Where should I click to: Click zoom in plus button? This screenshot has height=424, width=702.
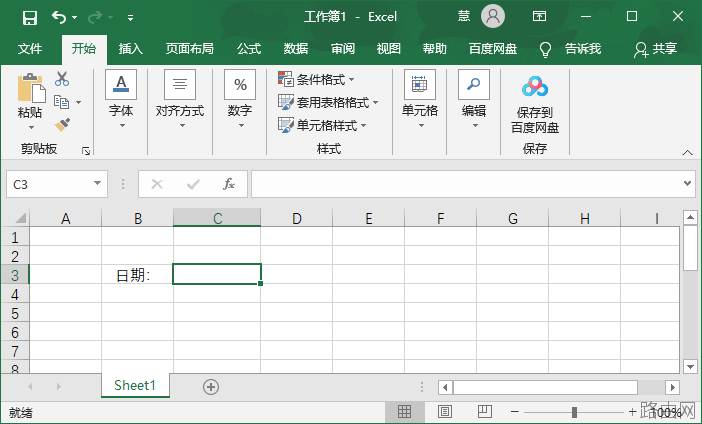point(632,412)
